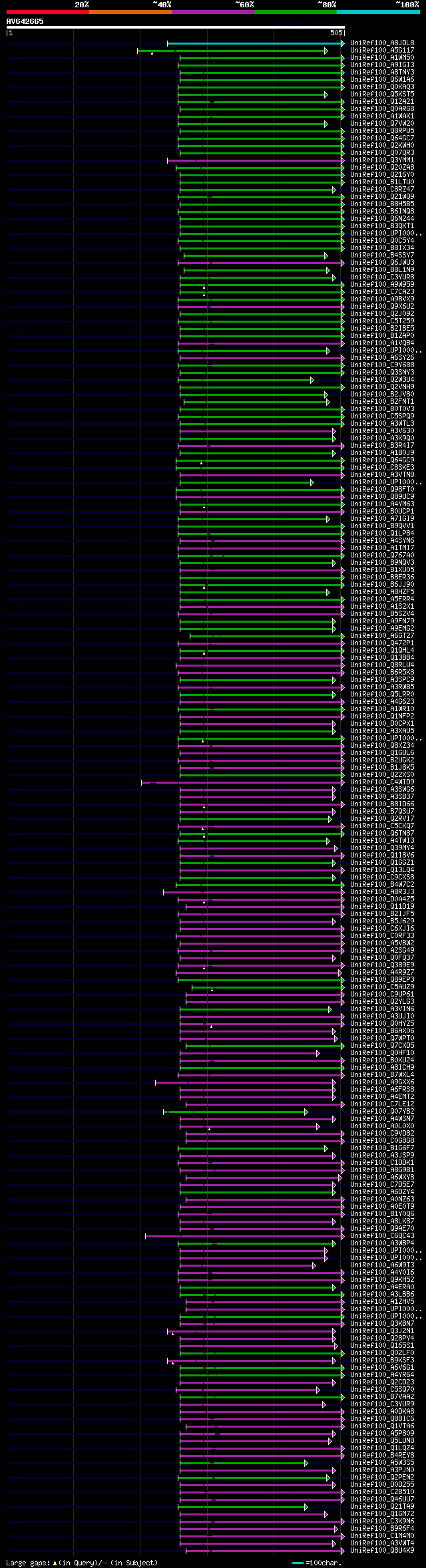
Task: Select the UniRef100_B8H5B5 label
Action: [382, 204]
